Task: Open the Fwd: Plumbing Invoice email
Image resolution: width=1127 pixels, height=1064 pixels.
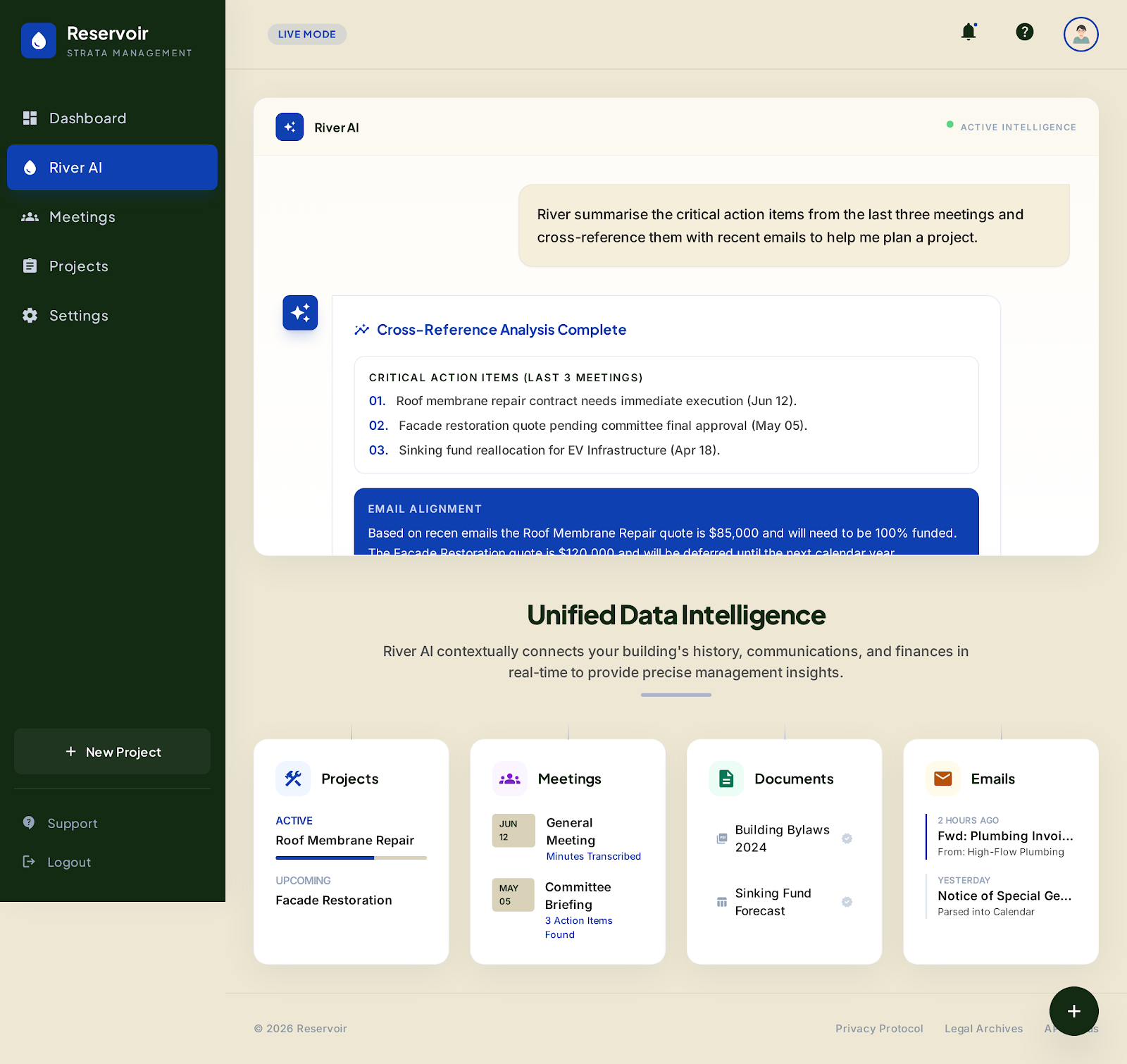Action: pyautogui.click(x=1004, y=836)
